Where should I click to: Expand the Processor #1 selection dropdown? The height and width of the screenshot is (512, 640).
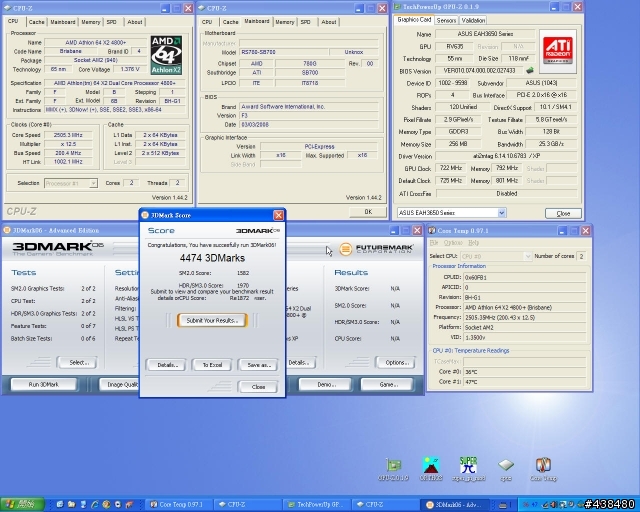coord(93,183)
